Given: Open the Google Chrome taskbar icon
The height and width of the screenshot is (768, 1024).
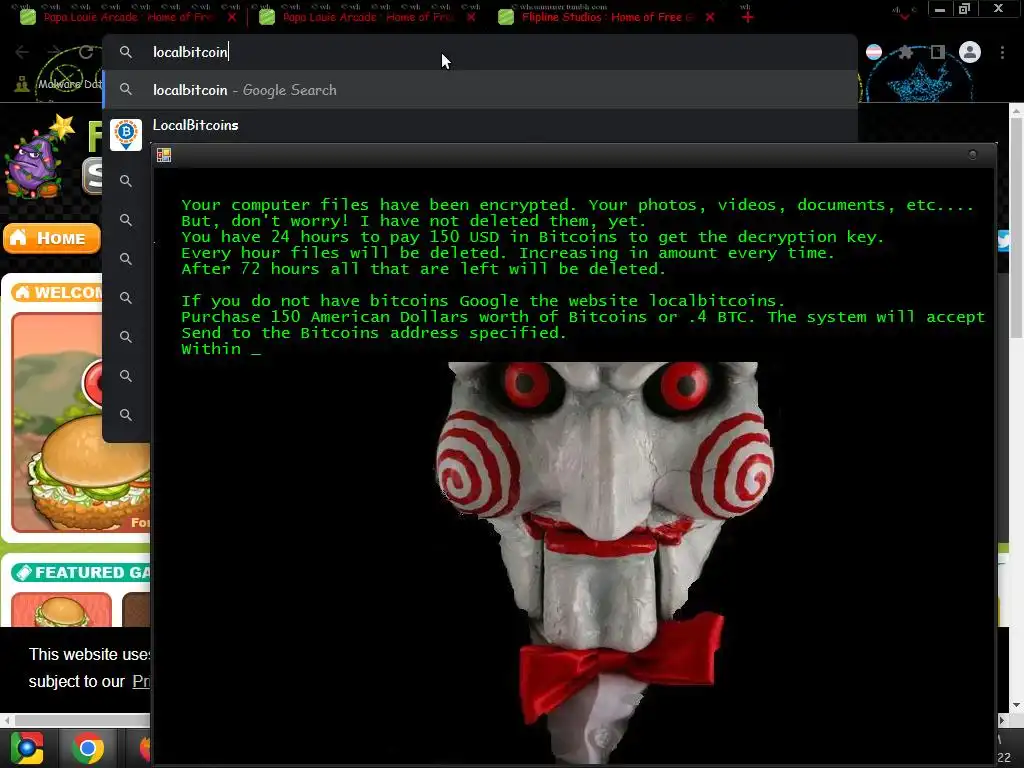Looking at the screenshot, I should click(x=88, y=748).
